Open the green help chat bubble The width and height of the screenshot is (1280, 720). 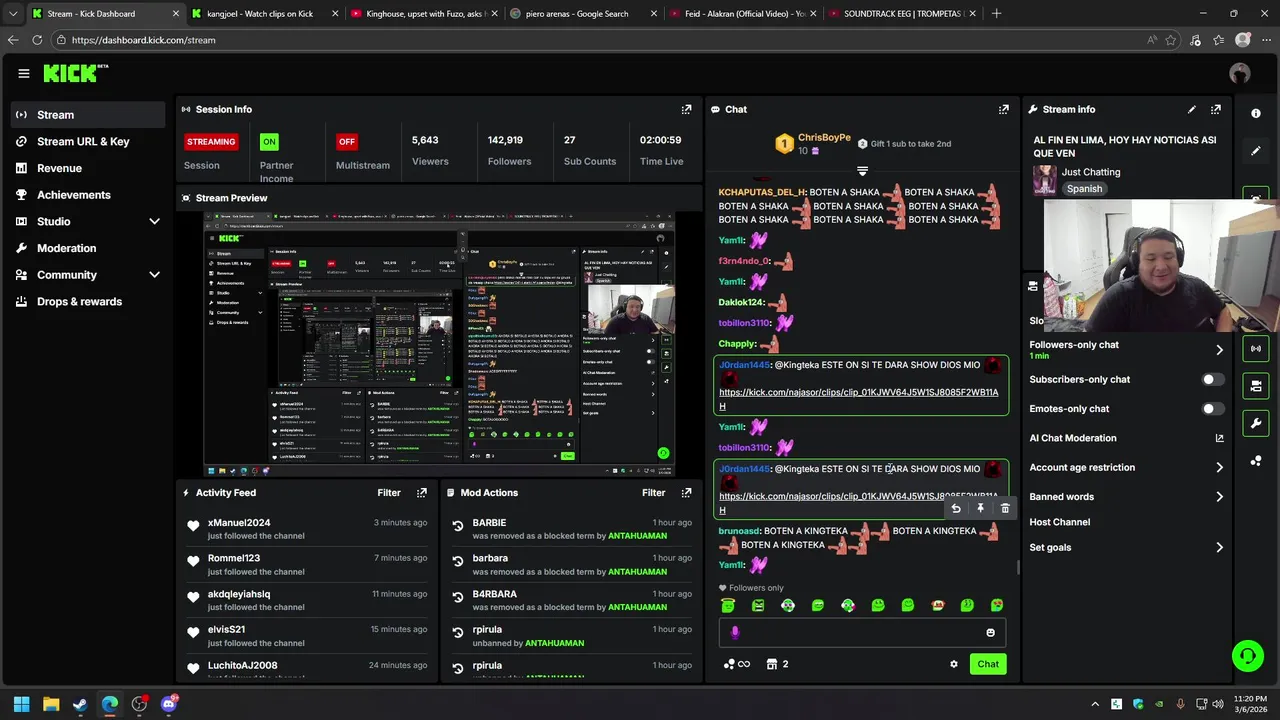point(1247,656)
